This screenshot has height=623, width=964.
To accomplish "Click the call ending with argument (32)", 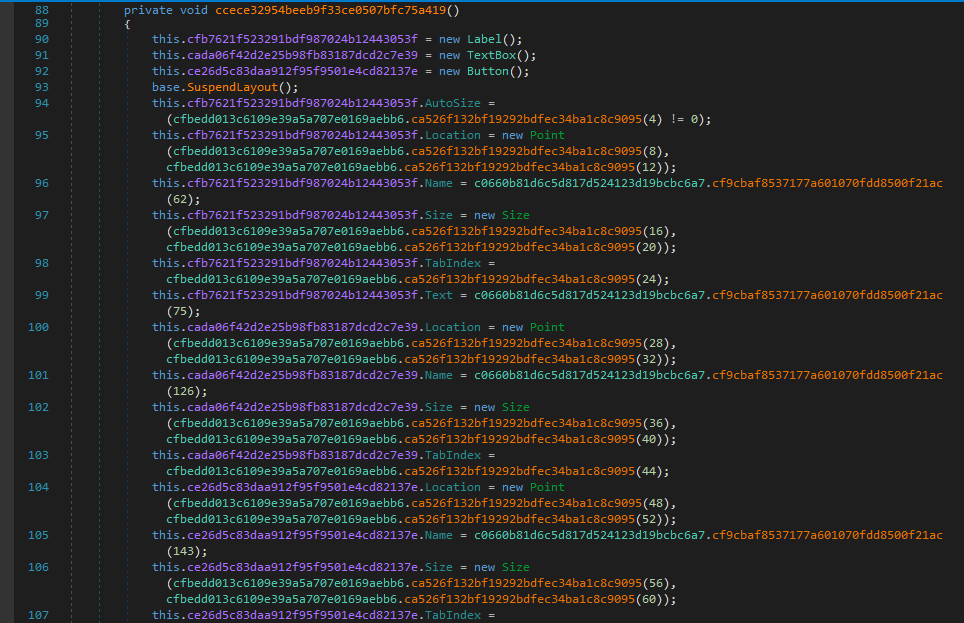I will (418, 359).
